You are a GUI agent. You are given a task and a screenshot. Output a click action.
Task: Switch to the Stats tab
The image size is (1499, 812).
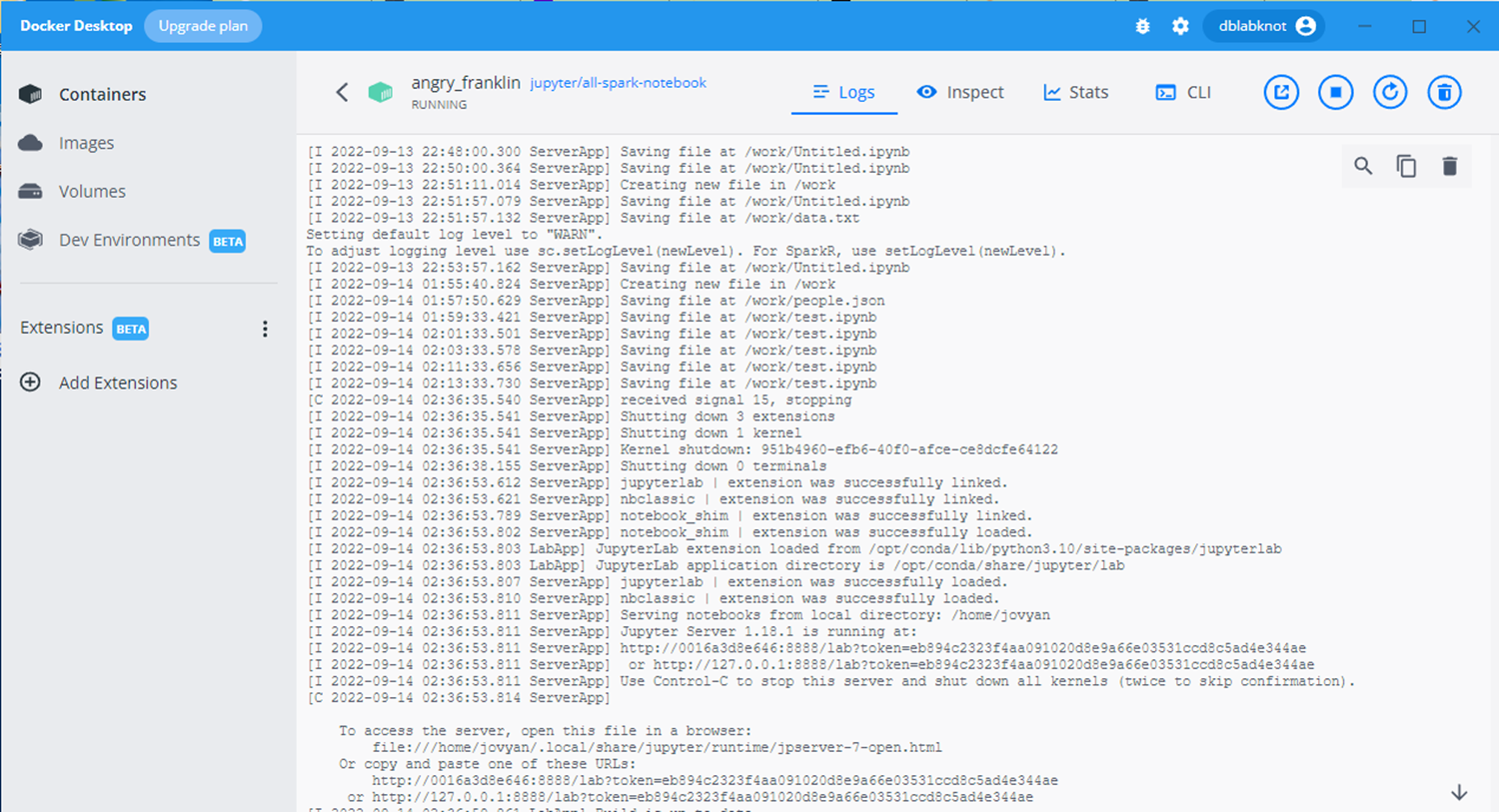click(1076, 92)
